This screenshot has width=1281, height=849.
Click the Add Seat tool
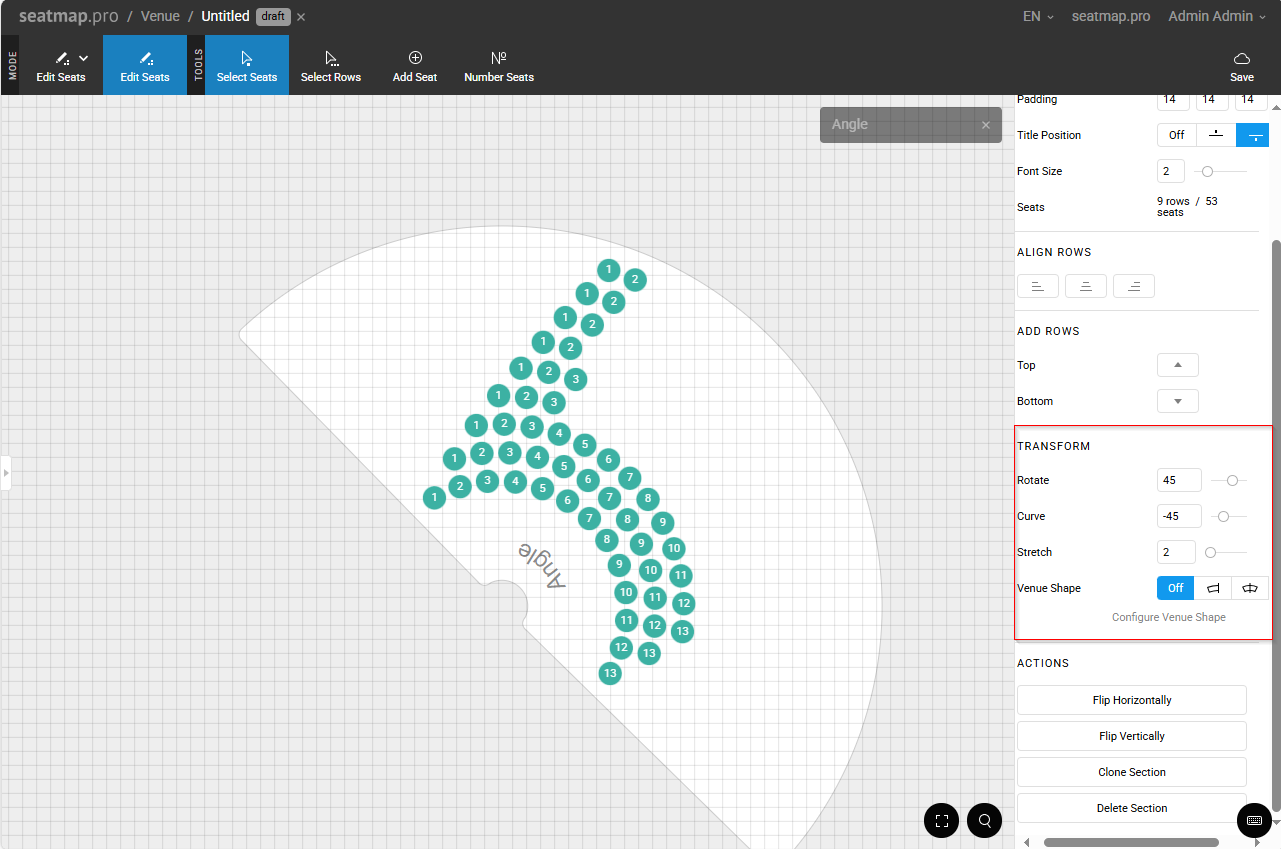point(414,66)
